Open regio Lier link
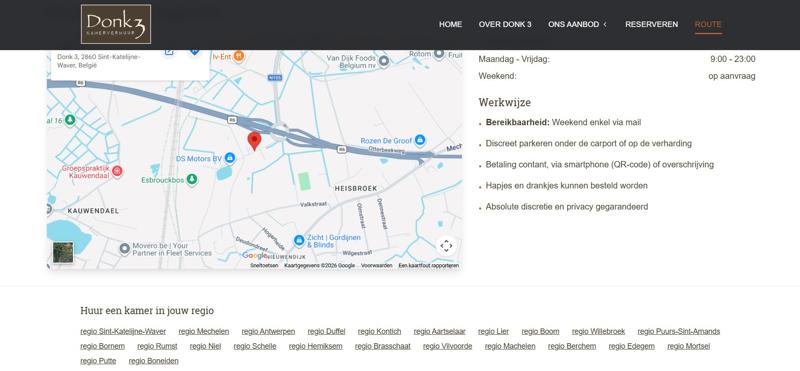This screenshot has height=371, width=800. point(493,331)
